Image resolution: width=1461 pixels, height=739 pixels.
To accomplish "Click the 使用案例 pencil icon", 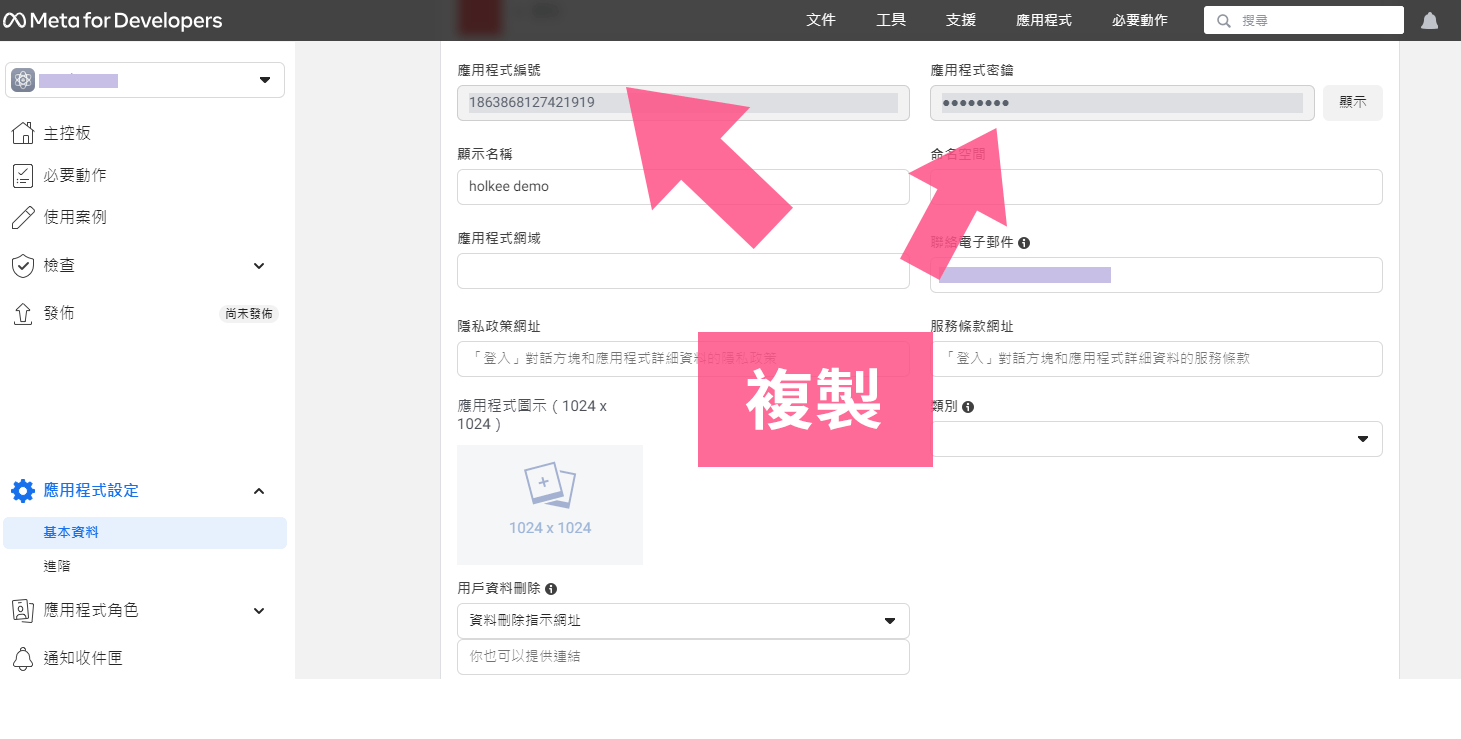I will (x=23, y=217).
